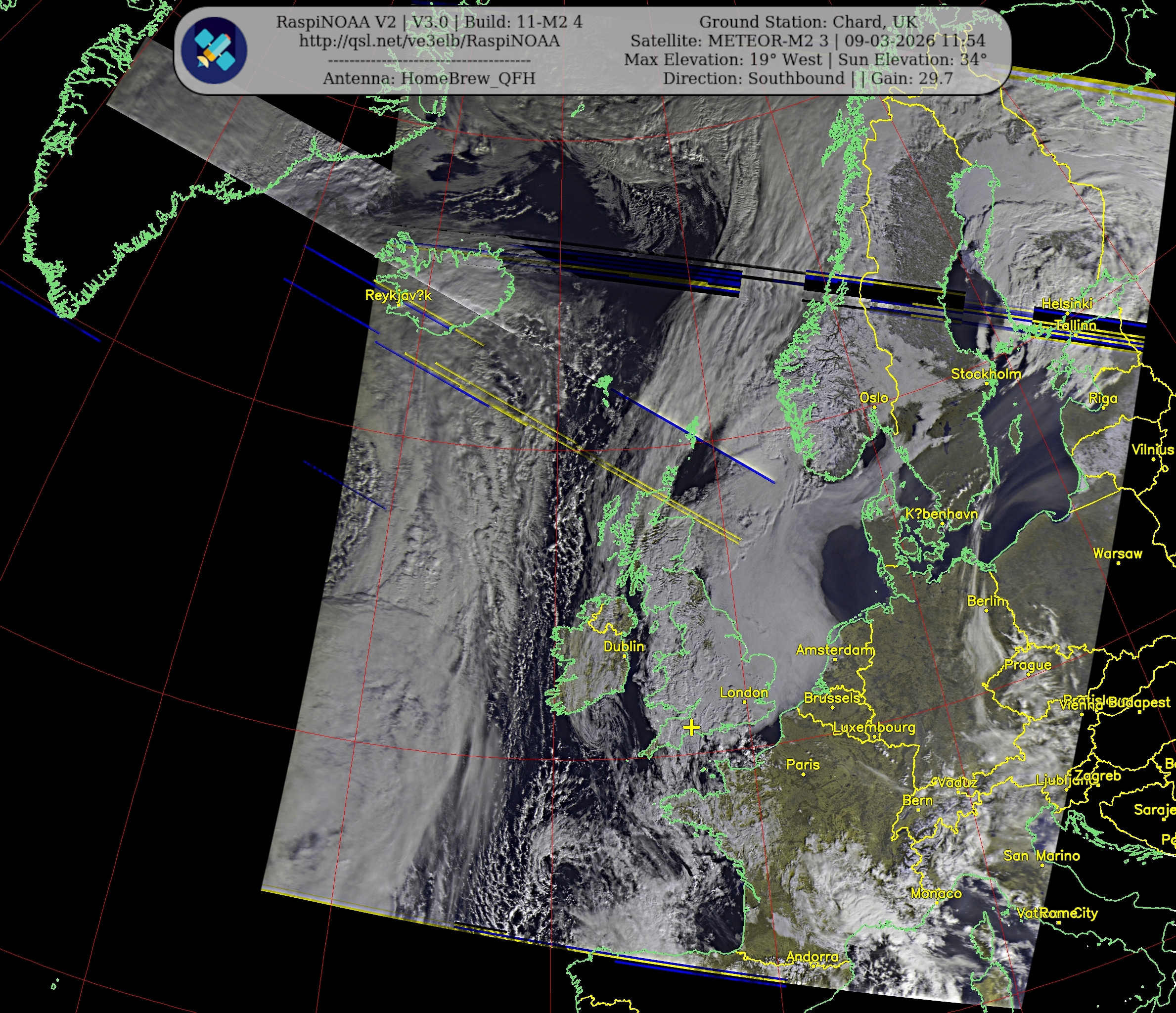
Task: Open the qsl.net RaspiNOAA URL text
Action: [429, 41]
